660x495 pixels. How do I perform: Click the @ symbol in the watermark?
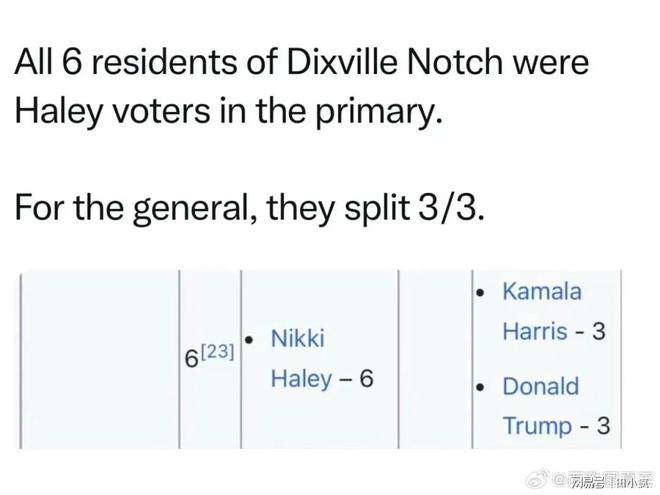[x=559, y=480]
